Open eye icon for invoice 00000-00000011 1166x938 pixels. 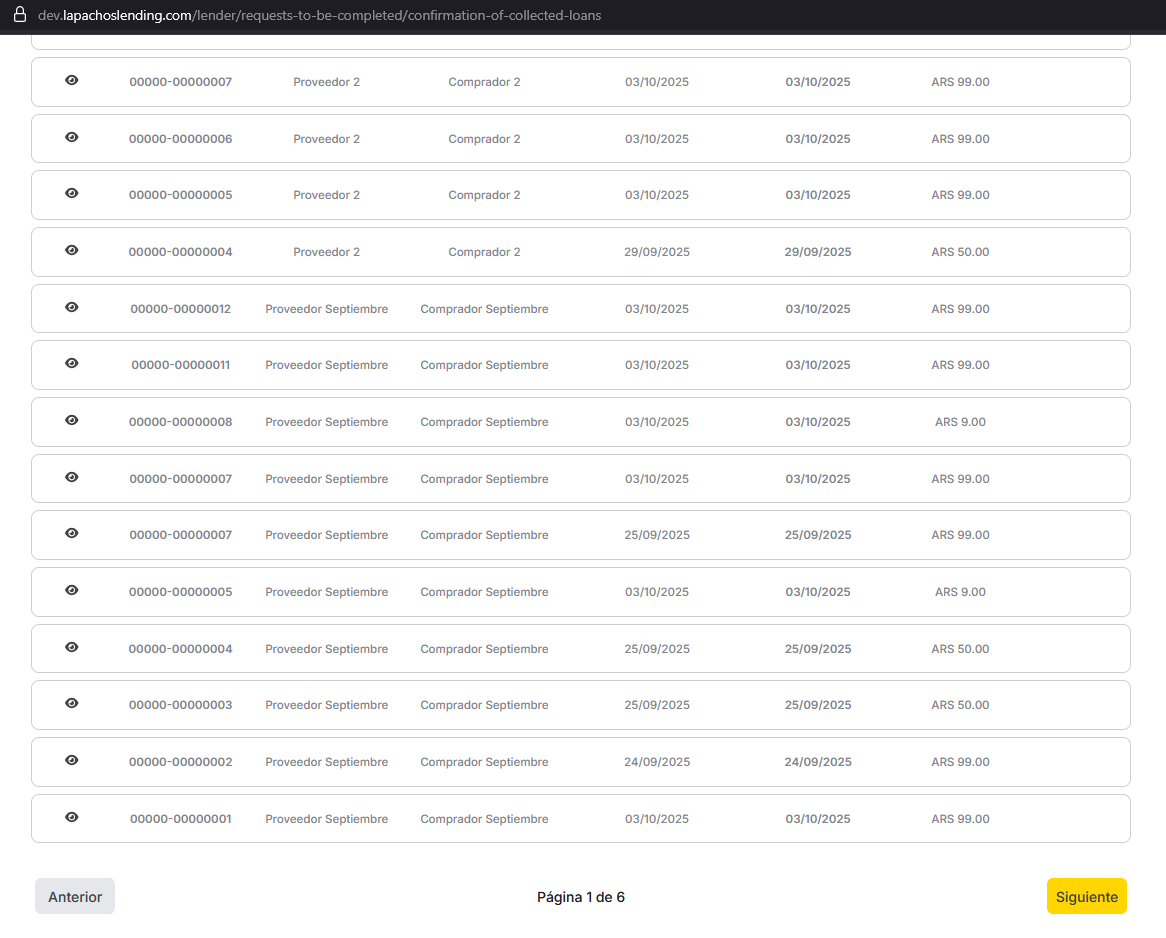72,364
